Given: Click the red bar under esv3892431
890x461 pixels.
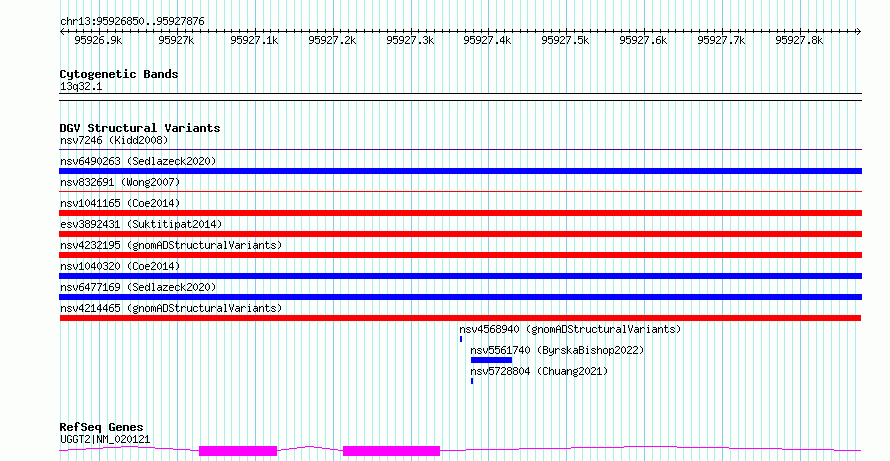Looking at the screenshot, I should click(460, 234).
